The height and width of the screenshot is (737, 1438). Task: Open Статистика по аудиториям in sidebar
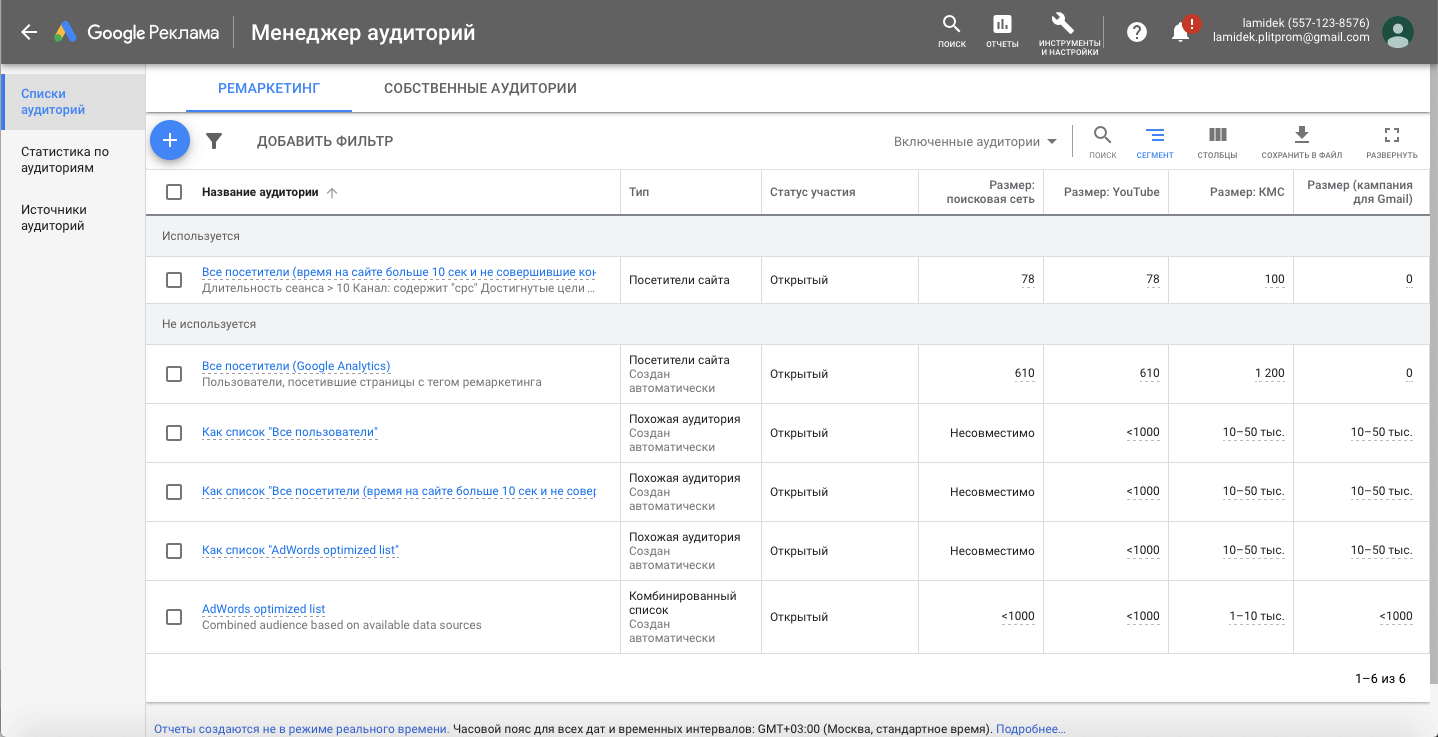coord(65,160)
